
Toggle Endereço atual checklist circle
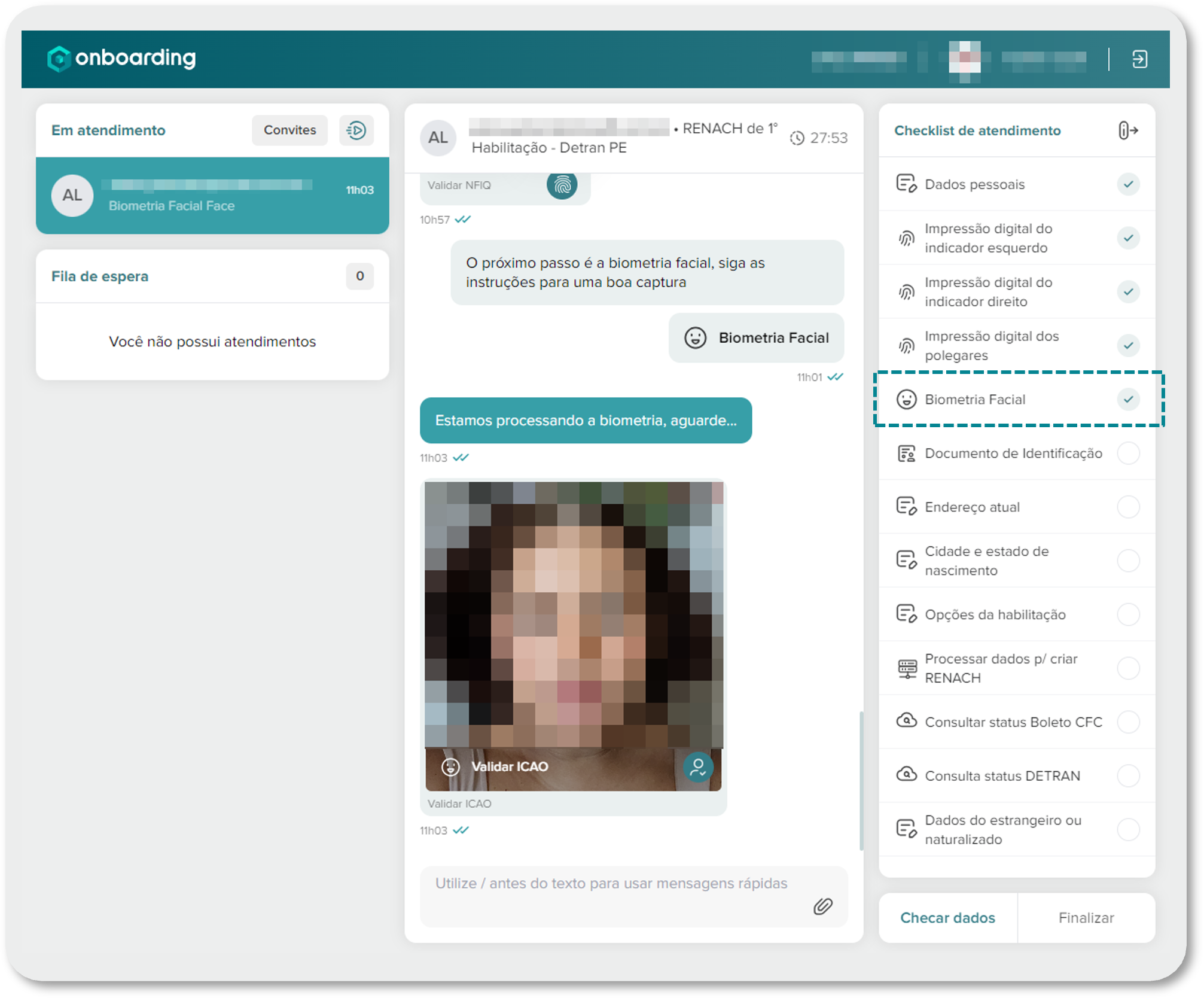click(1128, 507)
